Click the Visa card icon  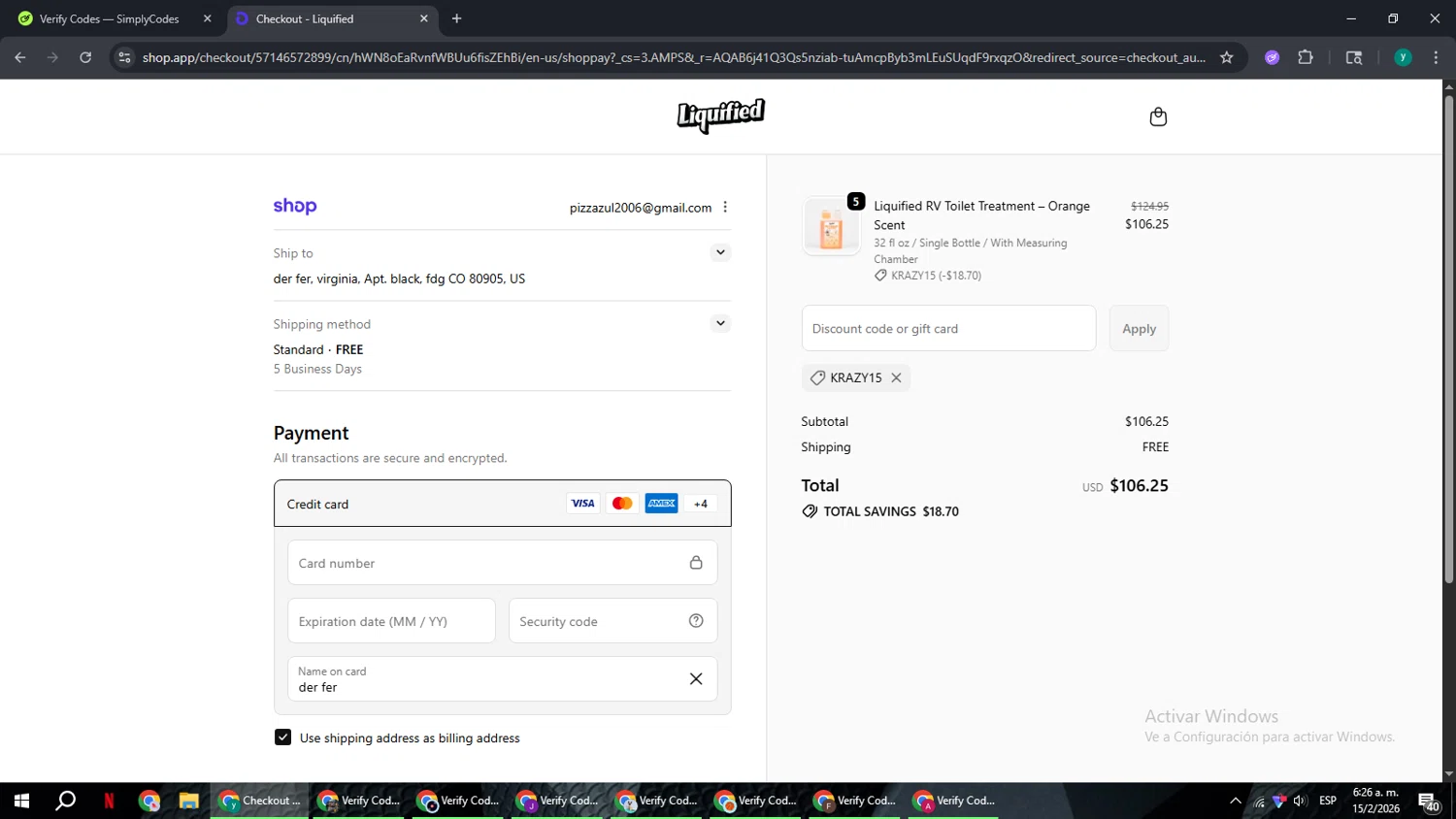582,504
